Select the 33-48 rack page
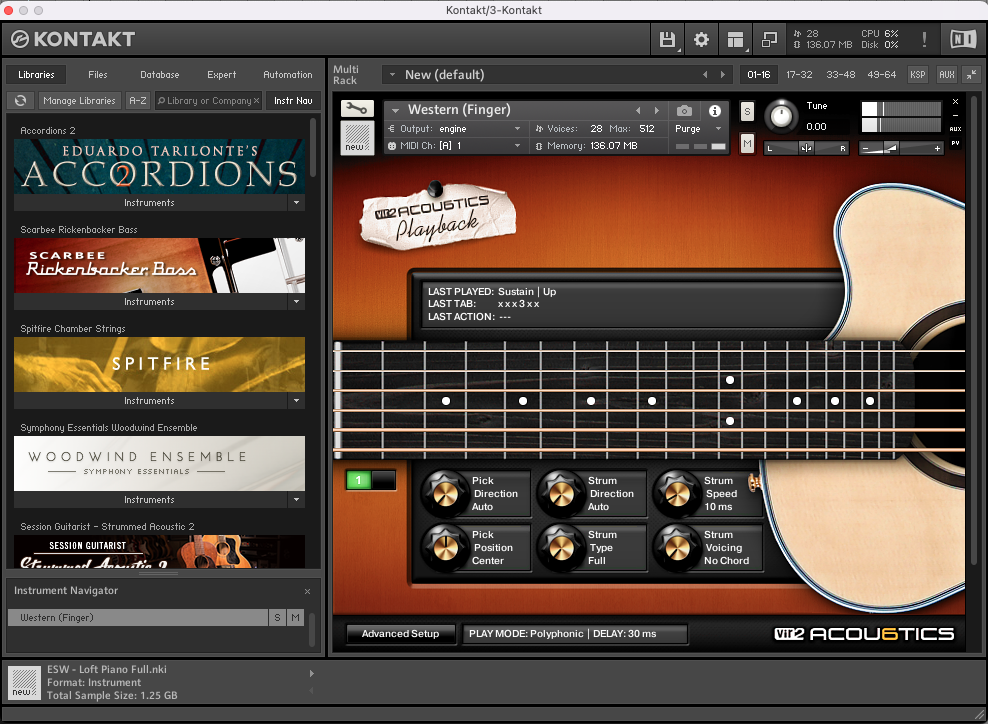988x724 pixels. pyautogui.click(x=841, y=74)
